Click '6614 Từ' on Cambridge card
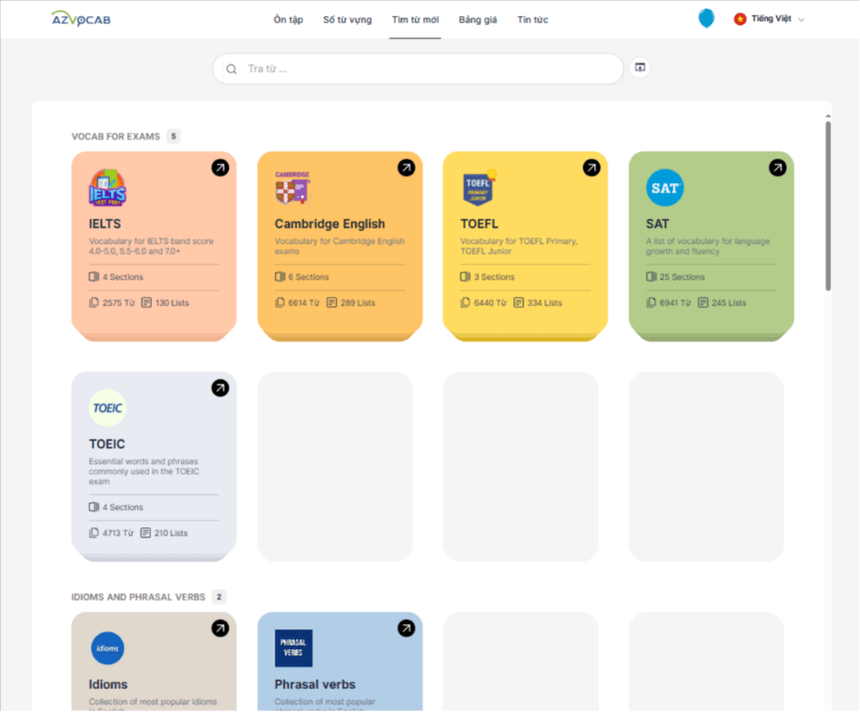 pyautogui.click(x=304, y=303)
